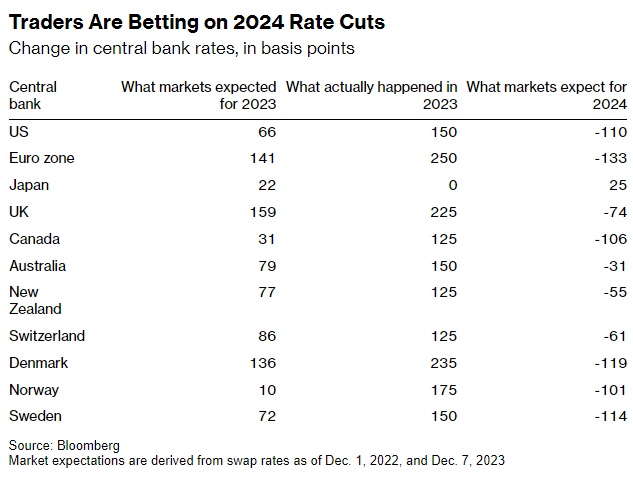Click the Canada row label

[34, 239]
